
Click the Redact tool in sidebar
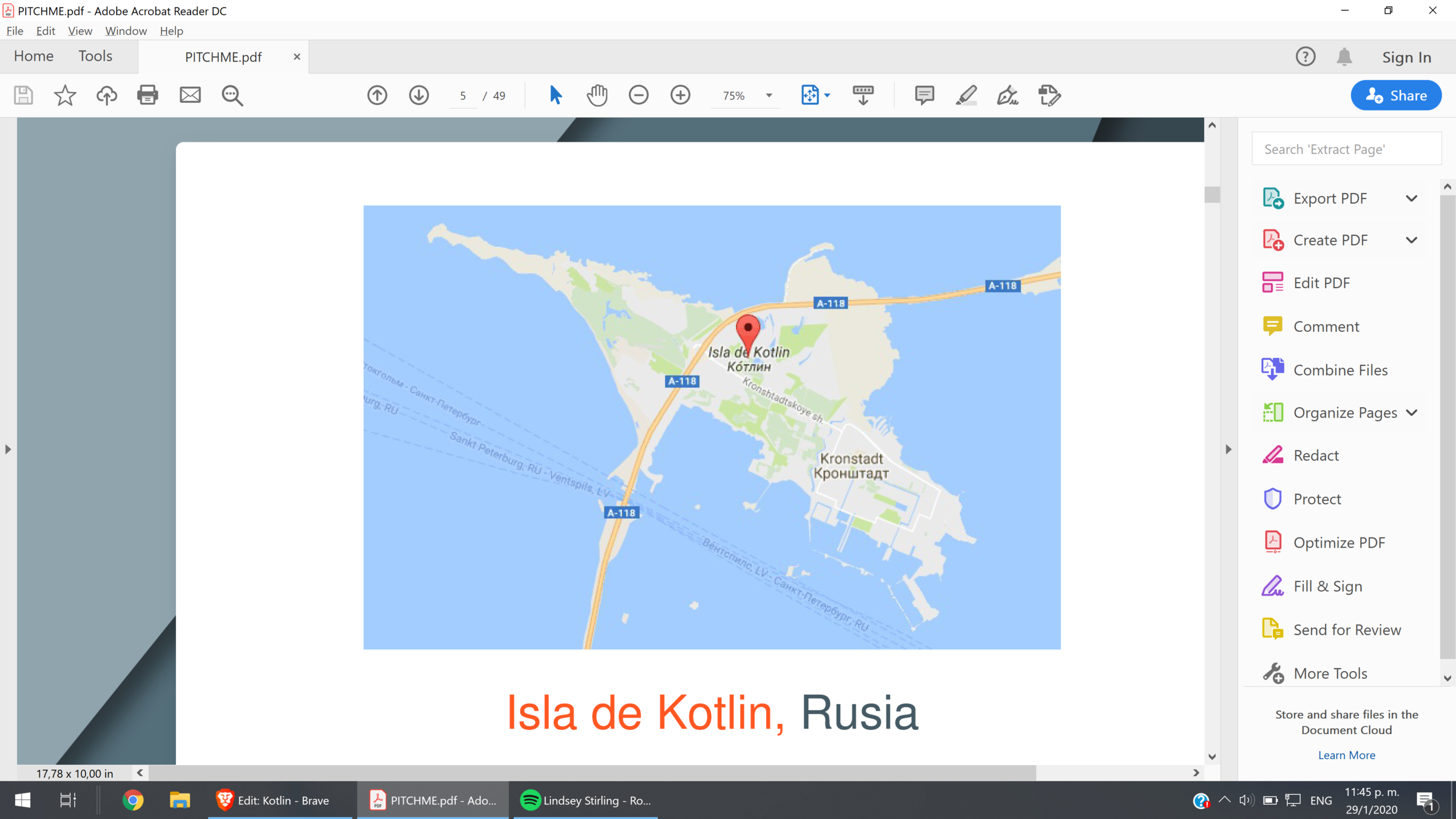(x=1315, y=456)
